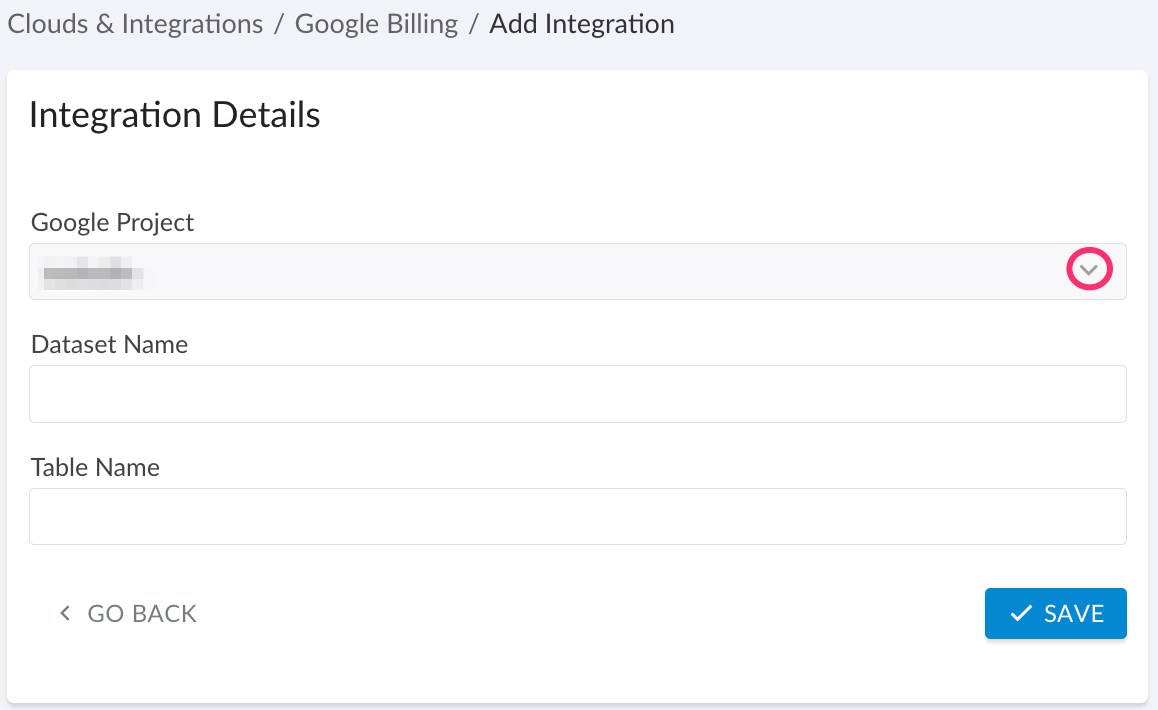Screen dimensions: 1158x710
Task: Click the downward arrow in the project field
Action: pos(1090,269)
